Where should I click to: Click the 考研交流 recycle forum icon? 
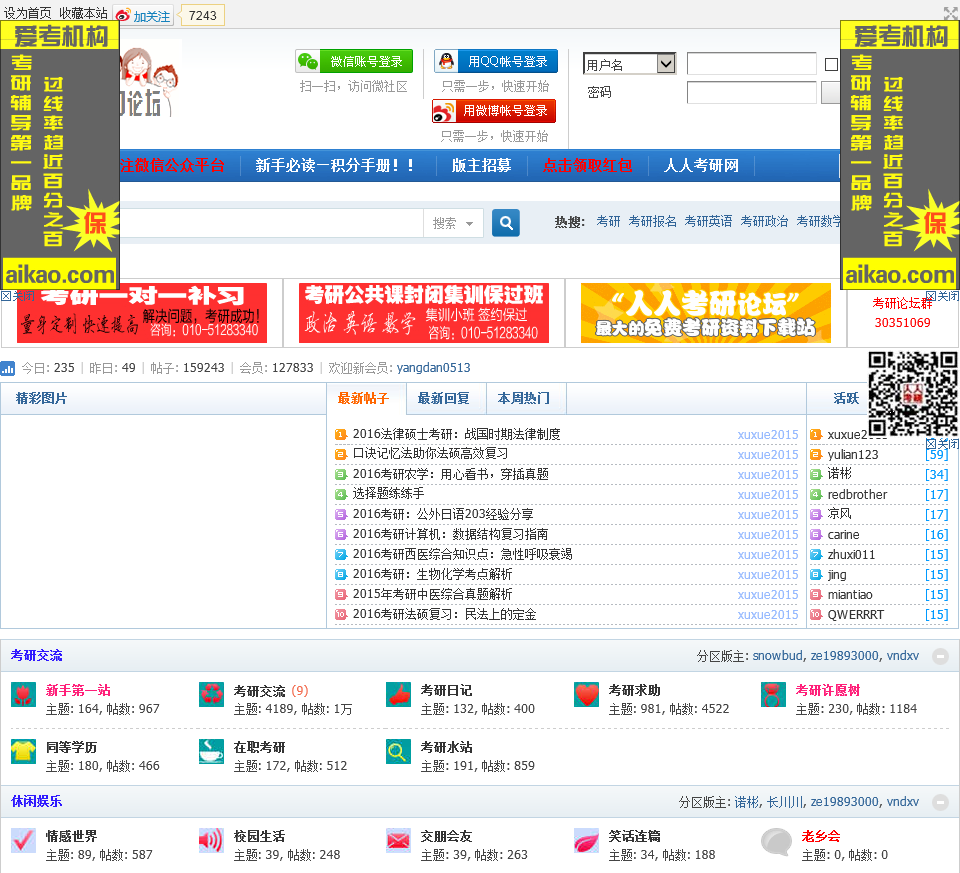coord(211,695)
